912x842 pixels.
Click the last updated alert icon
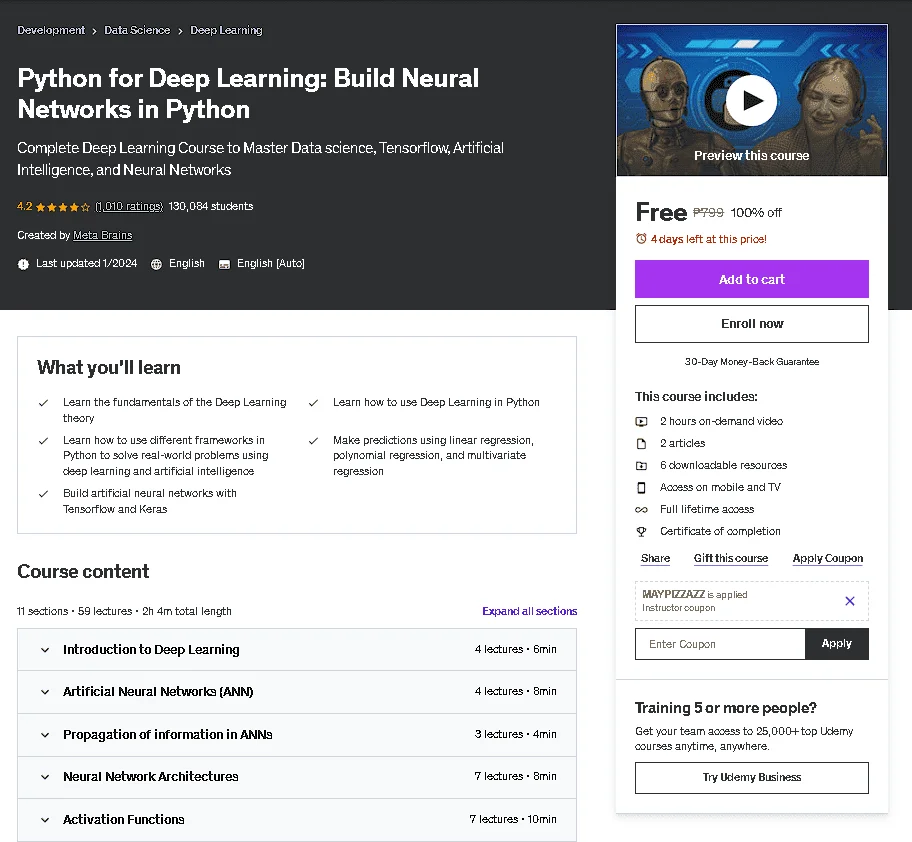tap(23, 264)
